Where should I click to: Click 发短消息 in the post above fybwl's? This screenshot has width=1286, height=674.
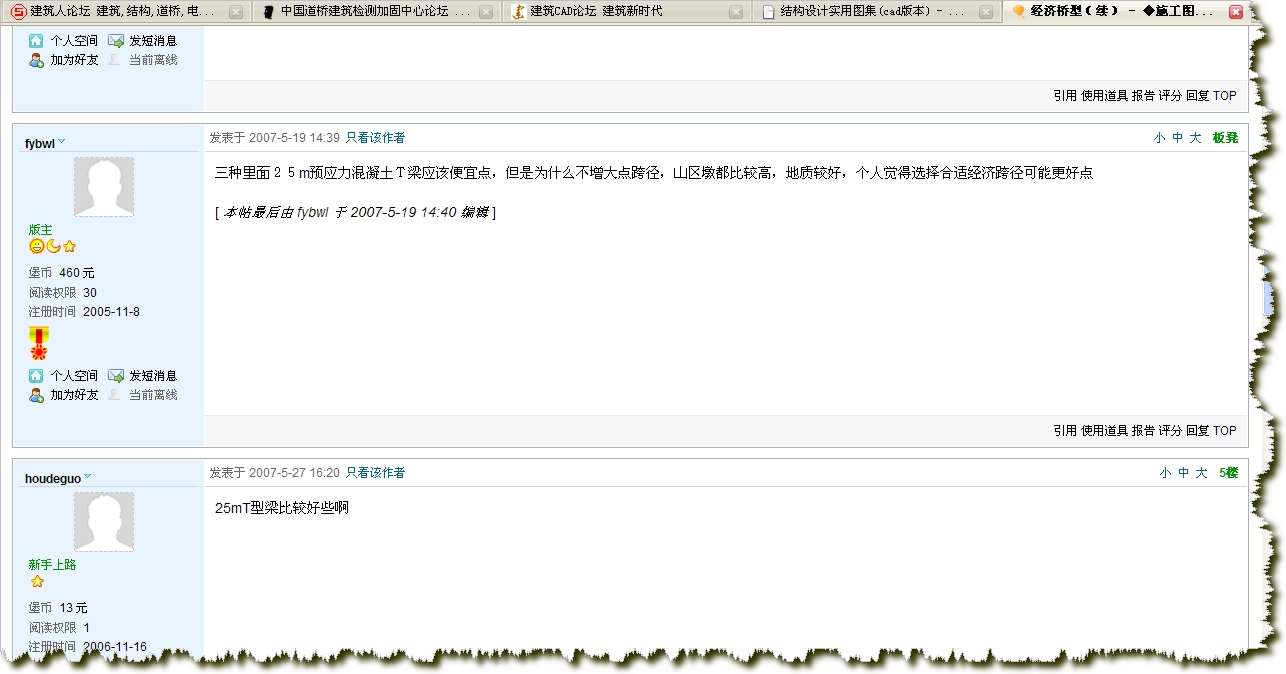(153, 41)
